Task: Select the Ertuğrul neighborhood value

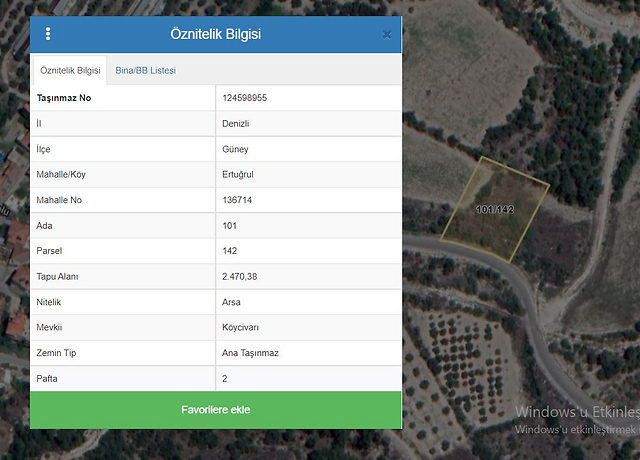Action: [x=239, y=175]
